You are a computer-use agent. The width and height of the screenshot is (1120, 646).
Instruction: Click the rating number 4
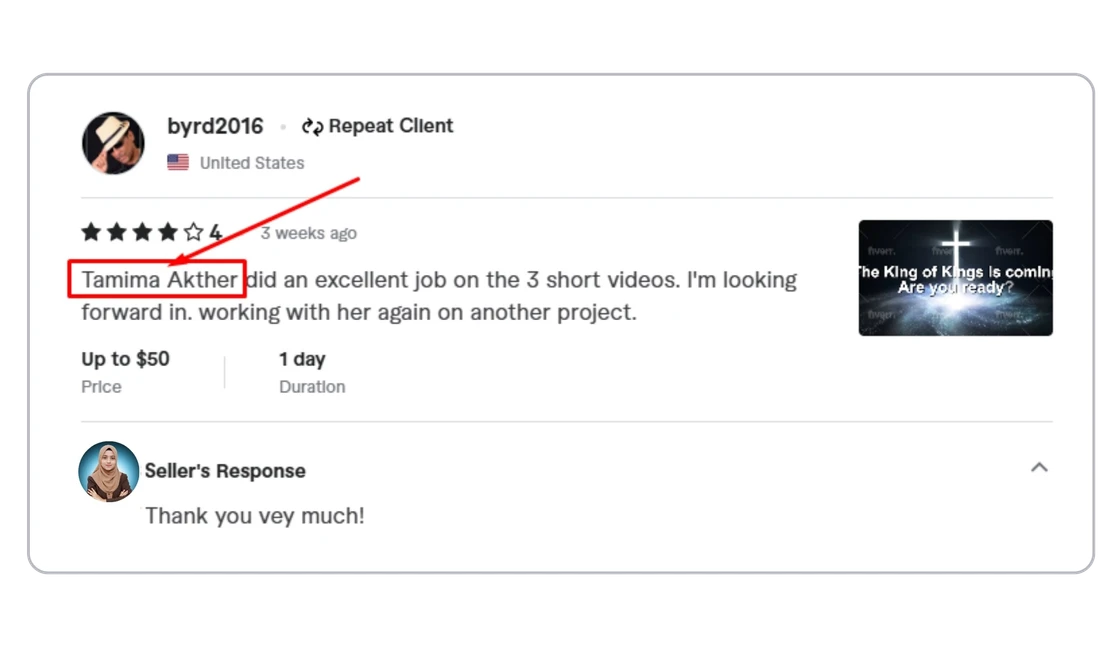(x=215, y=232)
